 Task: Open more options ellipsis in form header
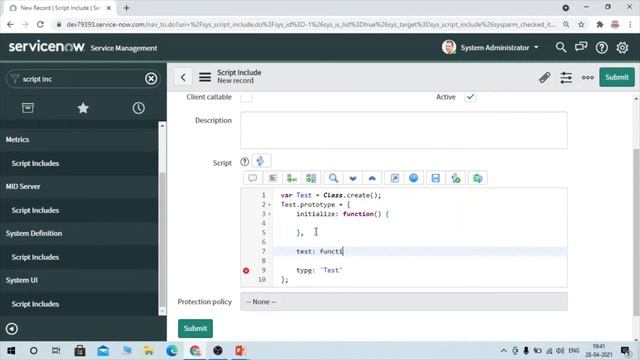(x=588, y=78)
